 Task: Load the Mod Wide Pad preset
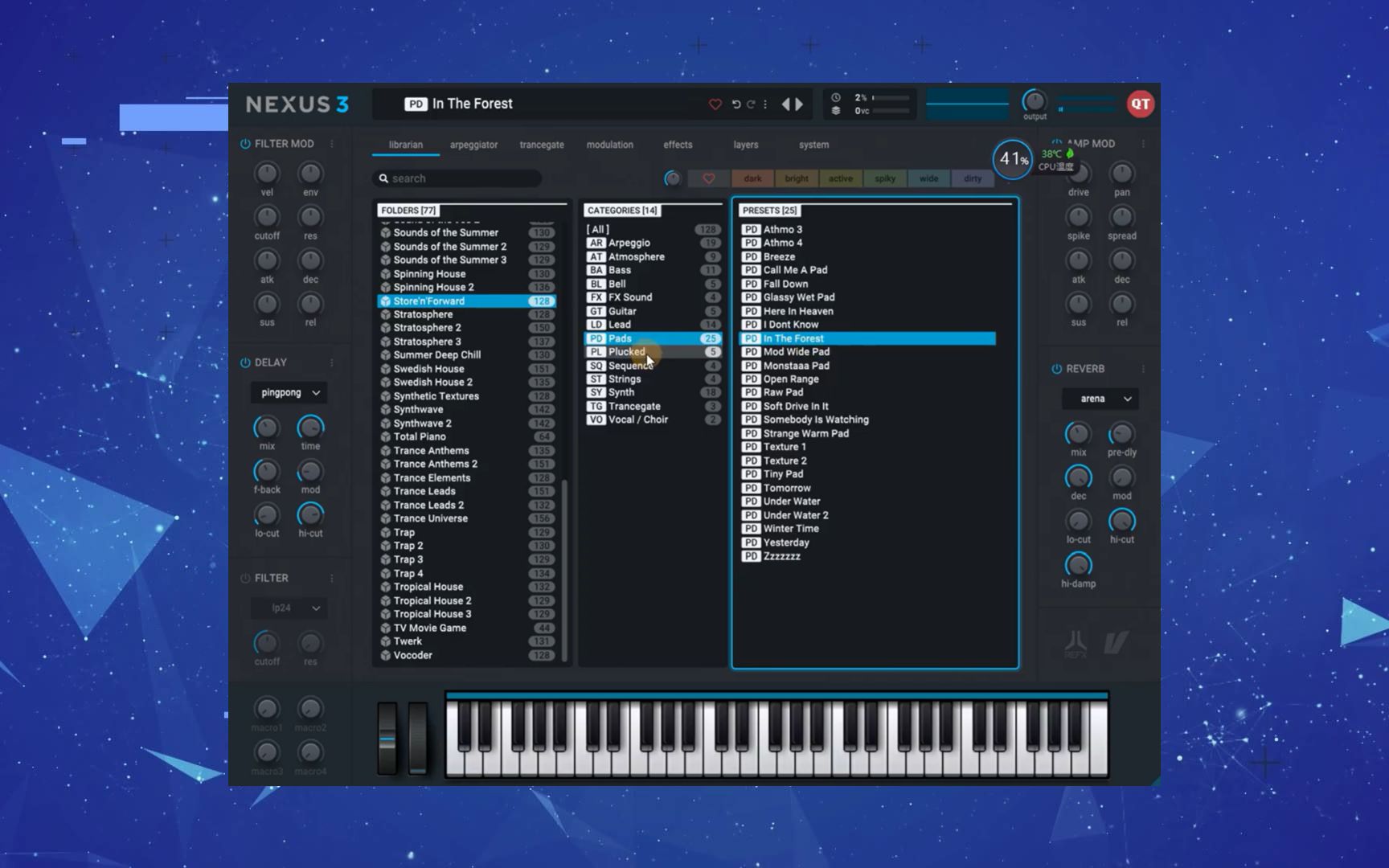867,352
